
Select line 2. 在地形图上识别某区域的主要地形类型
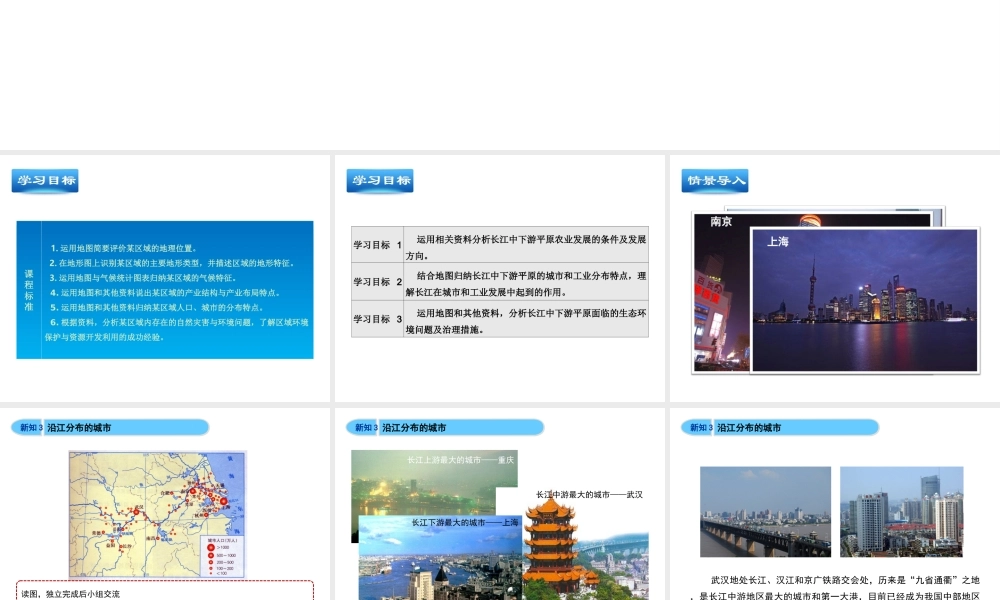click(172, 263)
